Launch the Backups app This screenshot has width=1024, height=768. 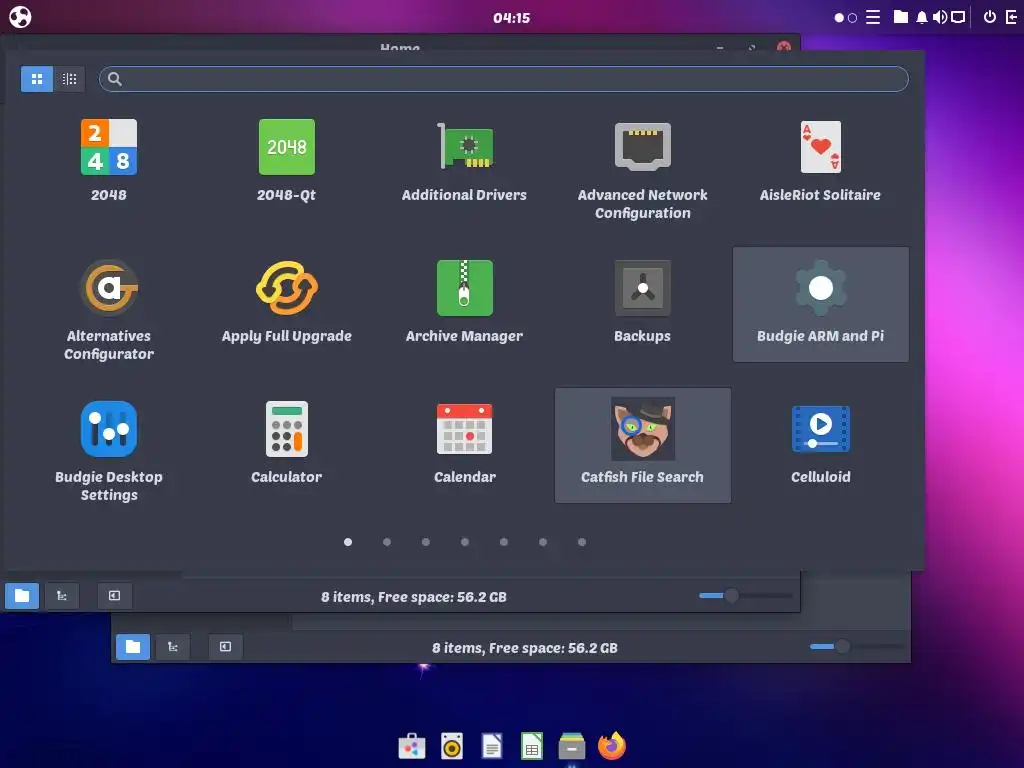click(x=643, y=302)
